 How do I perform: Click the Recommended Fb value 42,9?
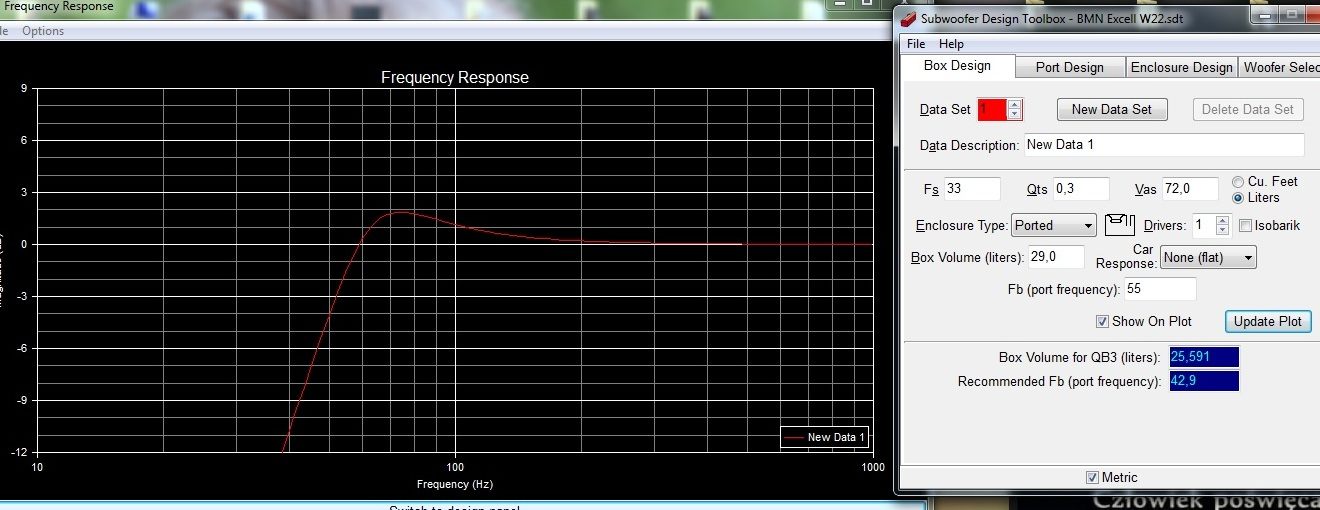[x=1203, y=381]
